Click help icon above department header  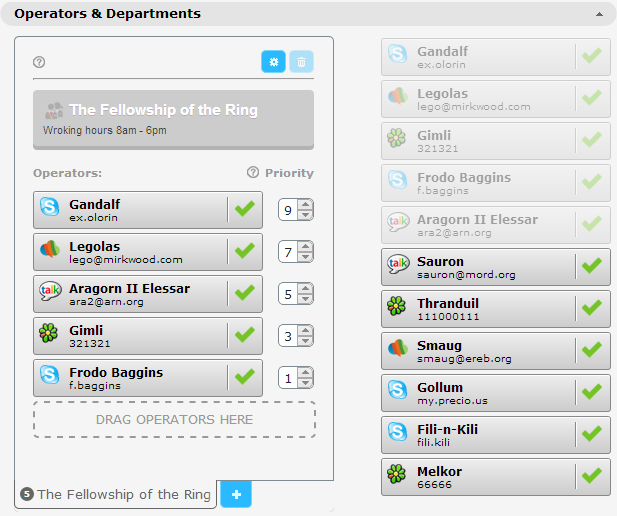[x=39, y=62]
